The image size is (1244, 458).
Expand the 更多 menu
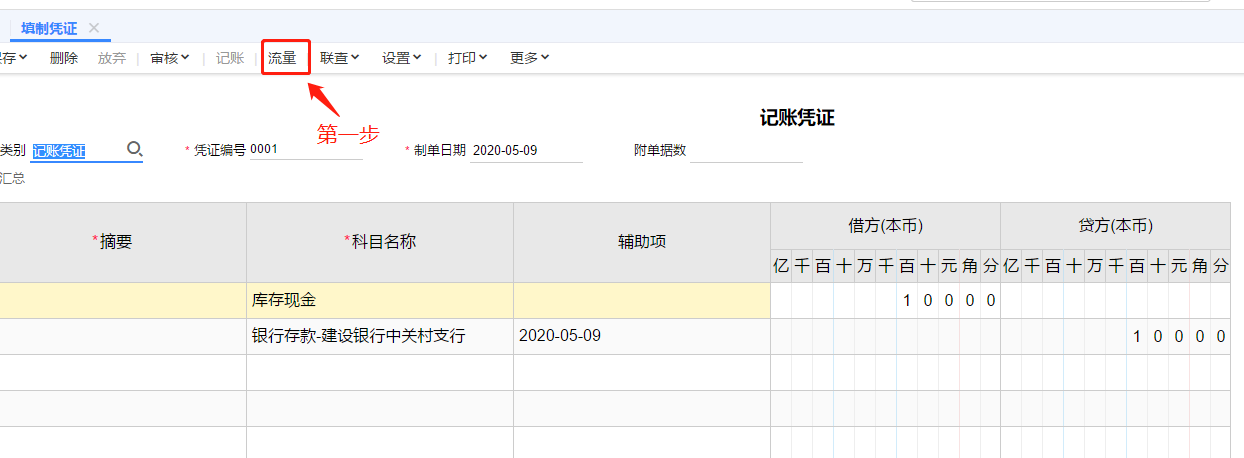click(529, 58)
